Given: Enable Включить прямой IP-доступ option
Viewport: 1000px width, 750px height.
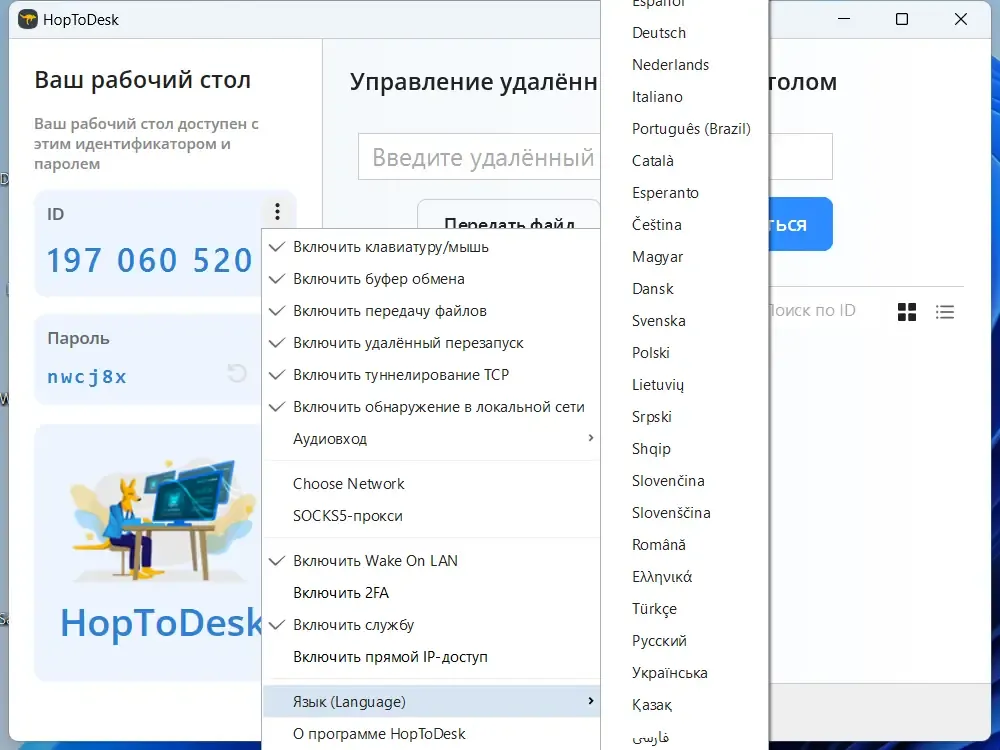Looking at the screenshot, I should pos(431,656).
